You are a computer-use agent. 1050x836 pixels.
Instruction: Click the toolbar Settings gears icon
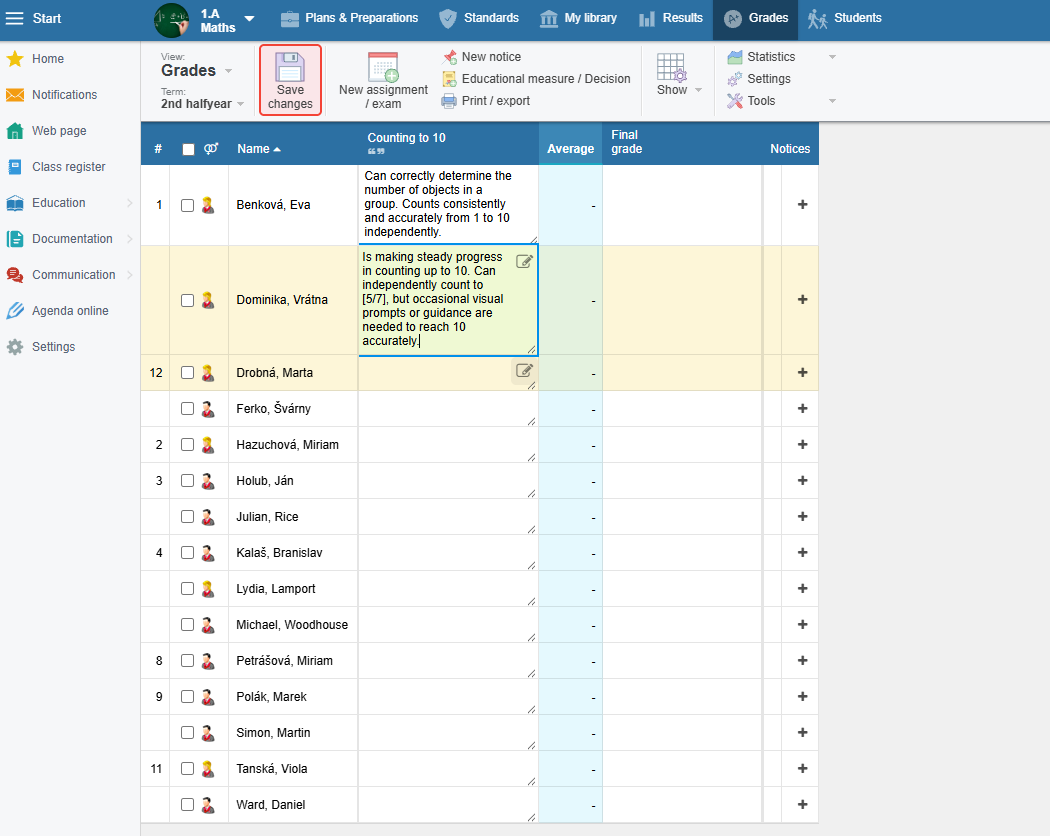735,79
